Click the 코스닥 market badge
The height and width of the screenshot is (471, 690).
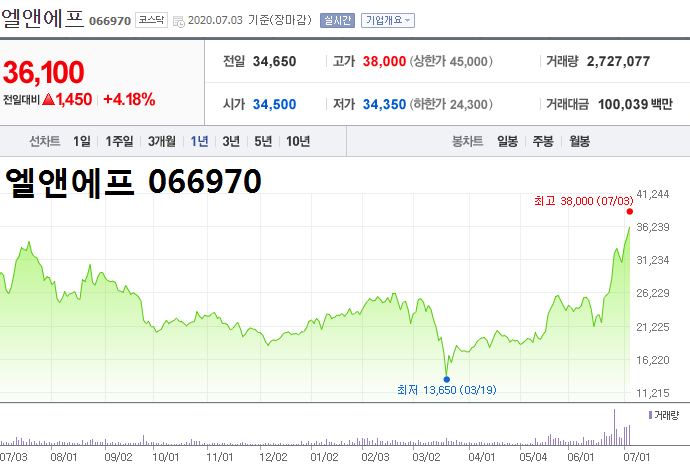pos(151,20)
